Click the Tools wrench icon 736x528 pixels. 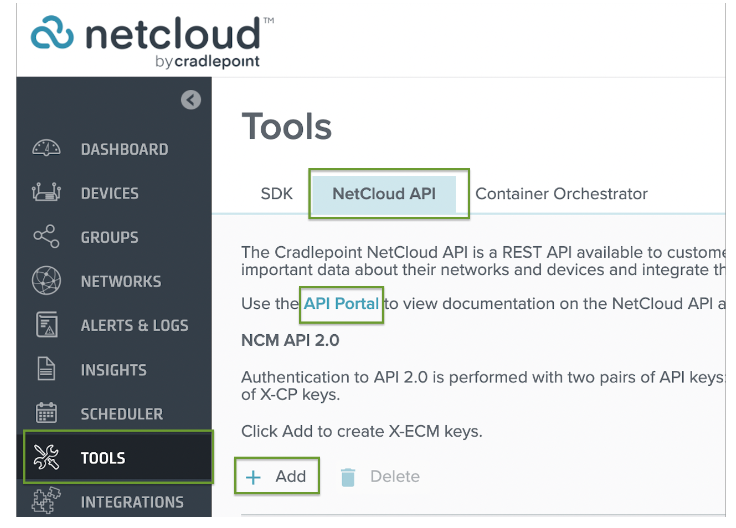point(46,458)
